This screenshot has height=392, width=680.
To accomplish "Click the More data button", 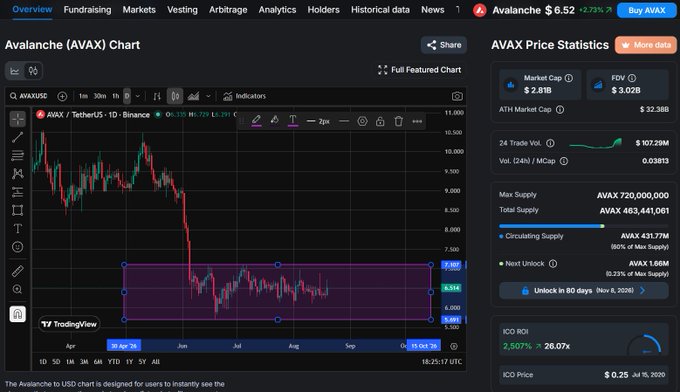I will click(x=646, y=45).
